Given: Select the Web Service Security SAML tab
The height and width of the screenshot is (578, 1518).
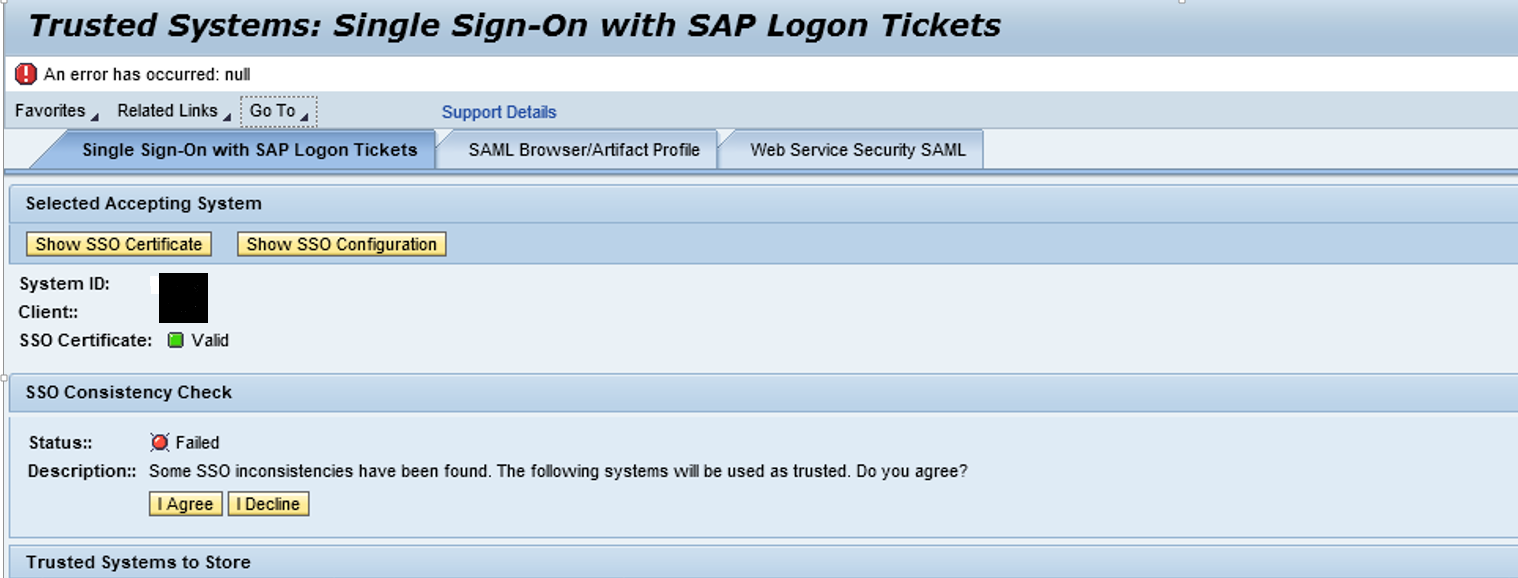Looking at the screenshot, I should 858,150.
